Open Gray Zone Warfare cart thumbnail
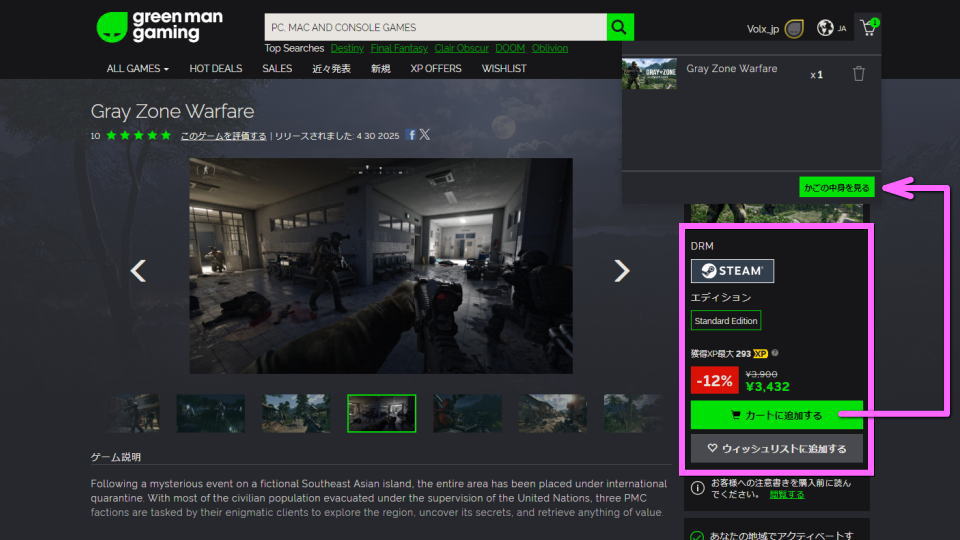 (649, 73)
